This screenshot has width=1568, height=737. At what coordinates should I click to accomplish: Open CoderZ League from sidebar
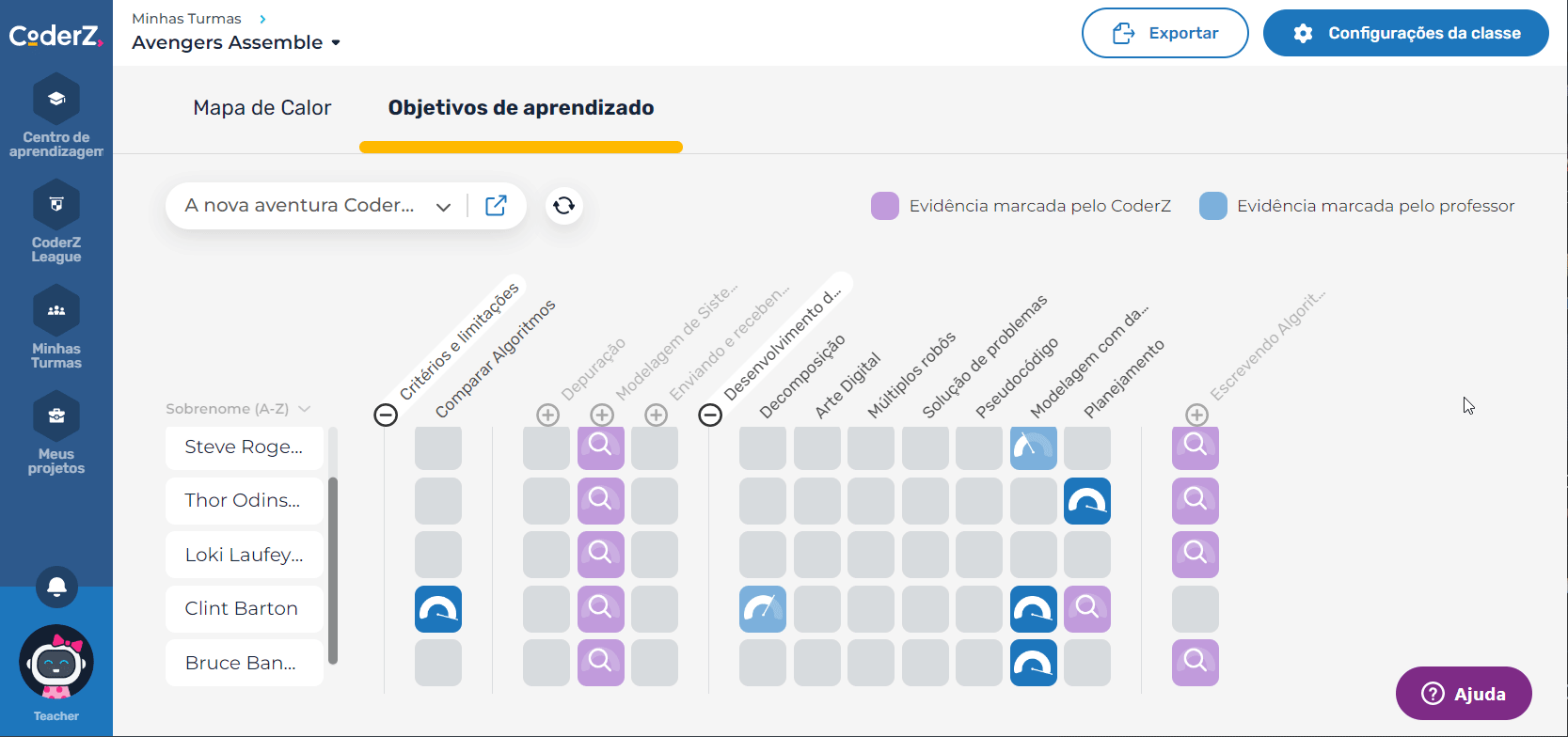pos(55,222)
